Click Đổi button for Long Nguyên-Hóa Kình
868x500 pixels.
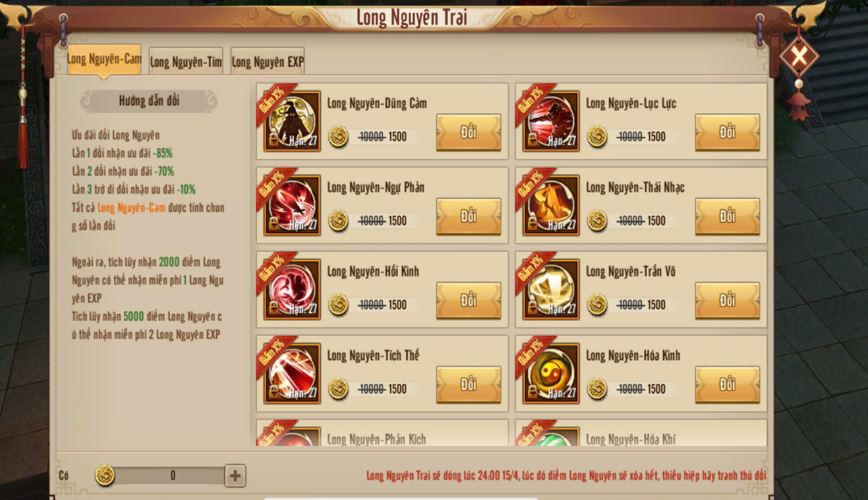727,385
